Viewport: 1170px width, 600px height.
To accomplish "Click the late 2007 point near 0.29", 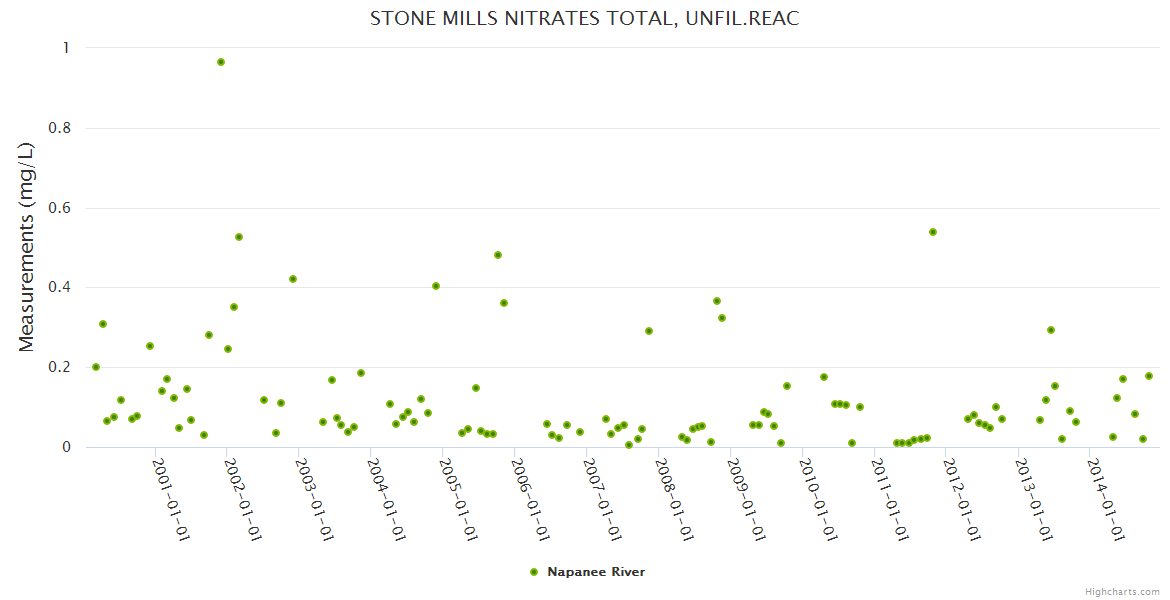I will coord(649,331).
